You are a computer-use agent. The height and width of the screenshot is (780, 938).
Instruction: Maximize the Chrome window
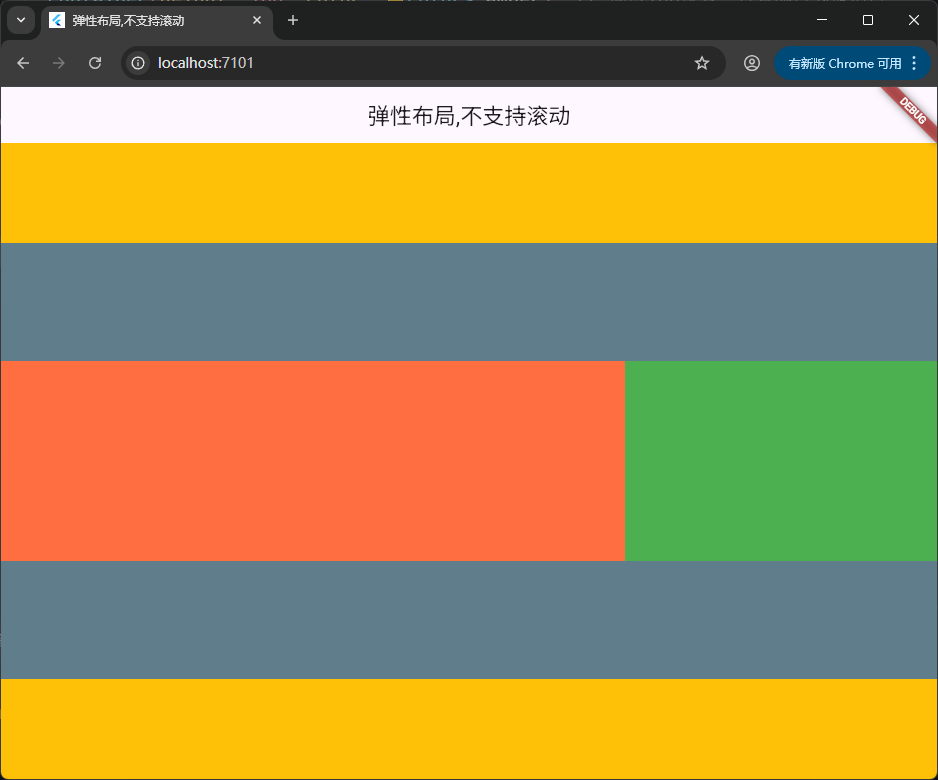pos(867,20)
